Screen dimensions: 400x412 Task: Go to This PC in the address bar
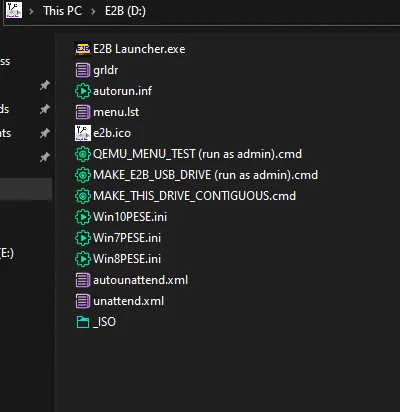click(62, 11)
